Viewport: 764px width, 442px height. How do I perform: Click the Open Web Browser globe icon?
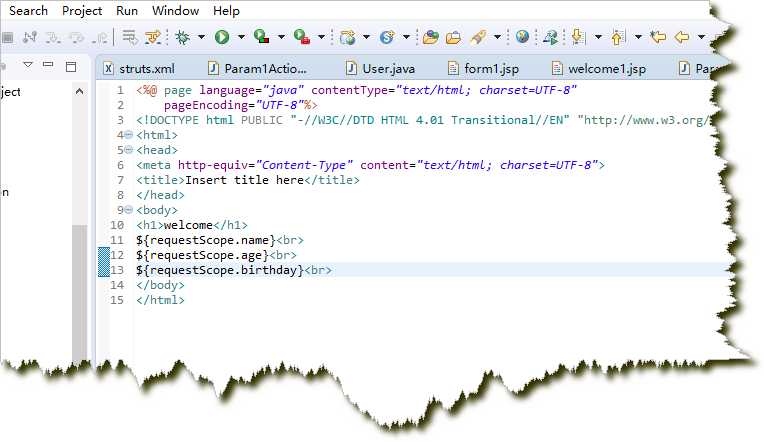522,37
